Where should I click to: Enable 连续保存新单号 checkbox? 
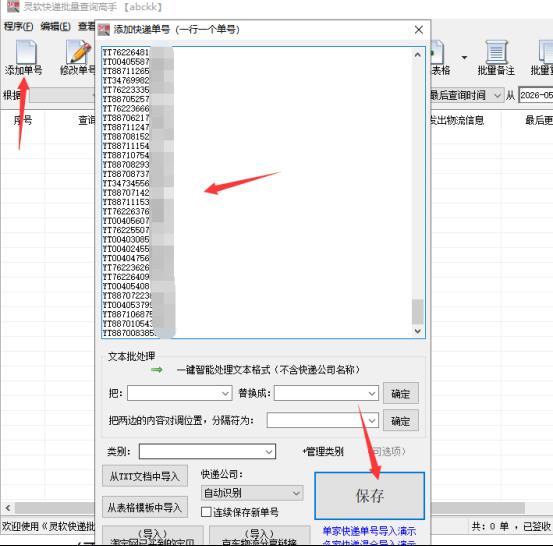pyautogui.click(x=206, y=512)
